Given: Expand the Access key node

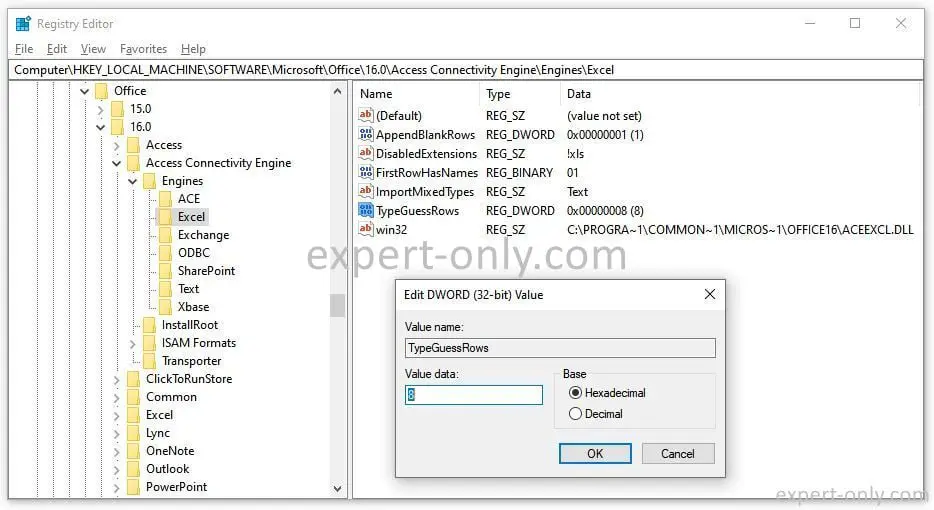Looking at the screenshot, I should (117, 145).
